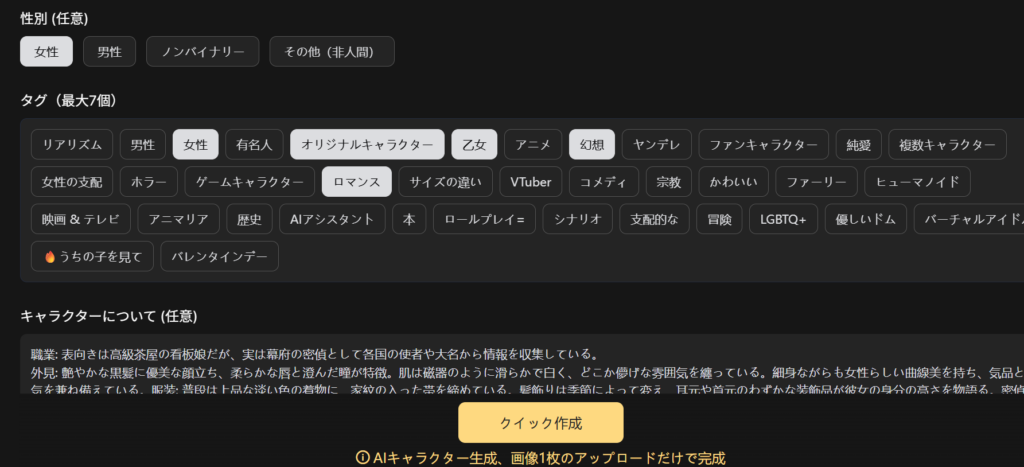This screenshot has height=467, width=1024.
Task: Pick その他（非人間） gender option
Action: click(331, 52)
